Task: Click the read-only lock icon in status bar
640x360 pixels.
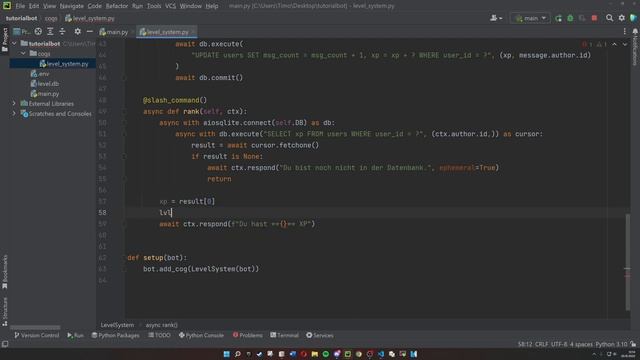Action: click(633, 344)
